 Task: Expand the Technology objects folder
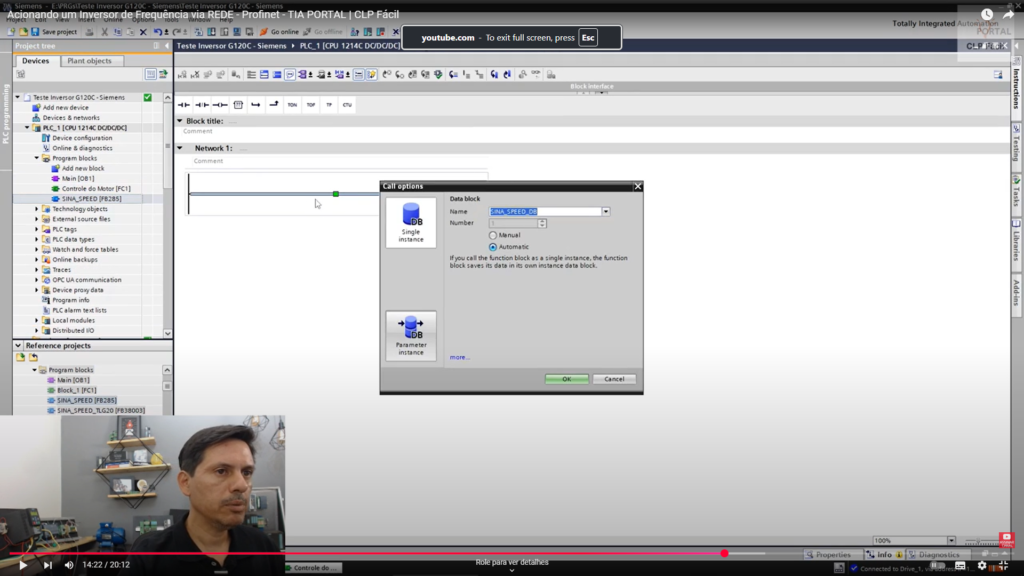[37, 209]
